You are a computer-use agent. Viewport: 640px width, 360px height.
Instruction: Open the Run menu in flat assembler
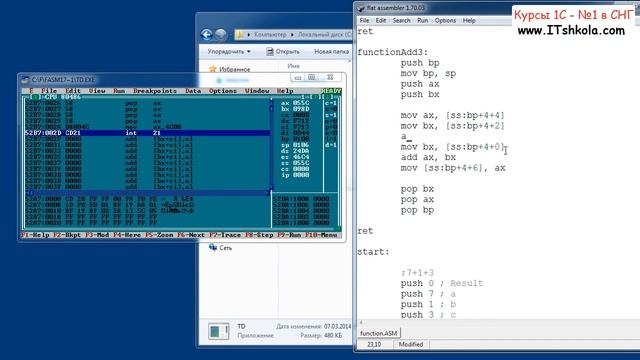(422, 20)
